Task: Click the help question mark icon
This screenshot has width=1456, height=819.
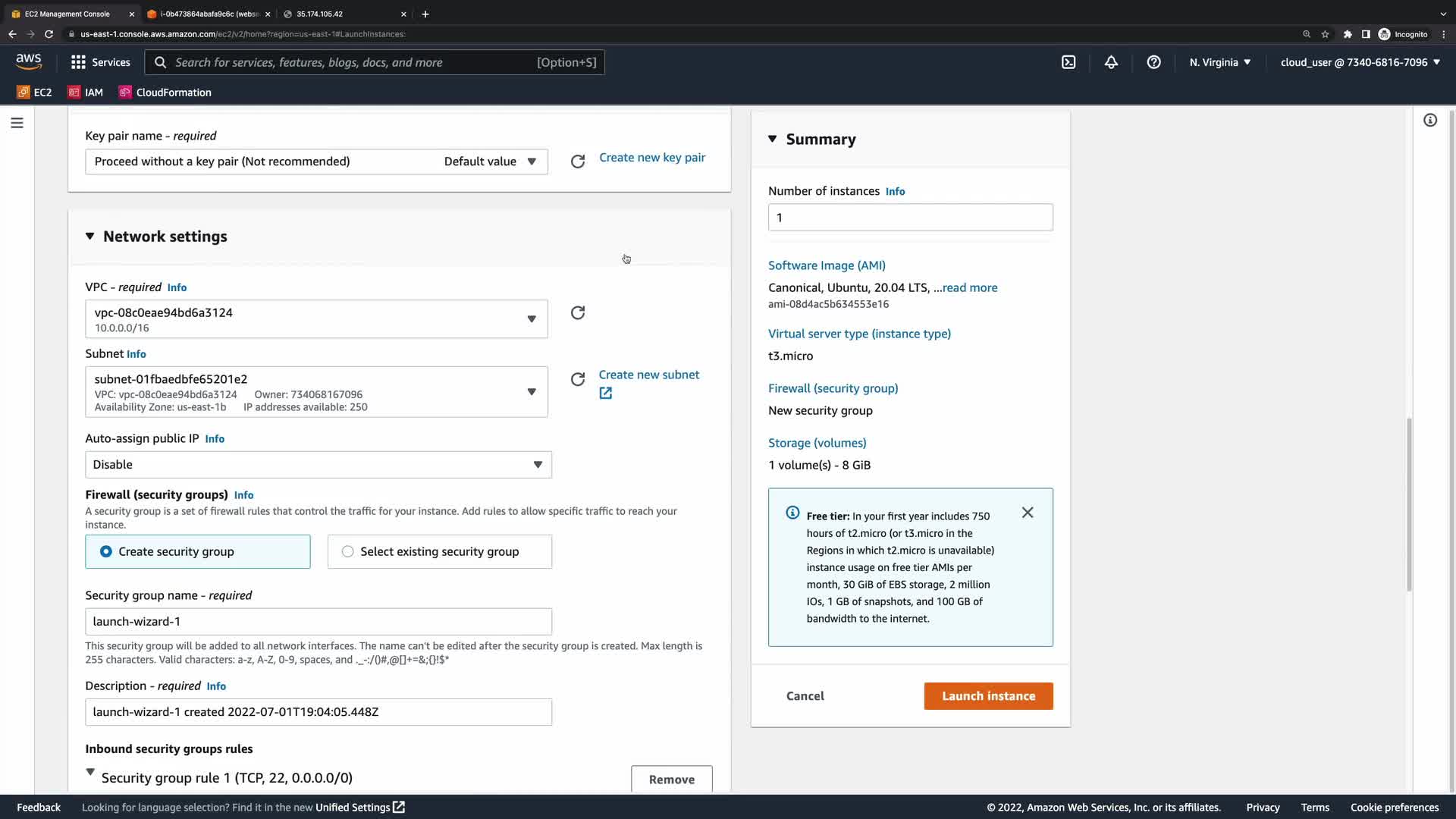Action: point(1153,62)
